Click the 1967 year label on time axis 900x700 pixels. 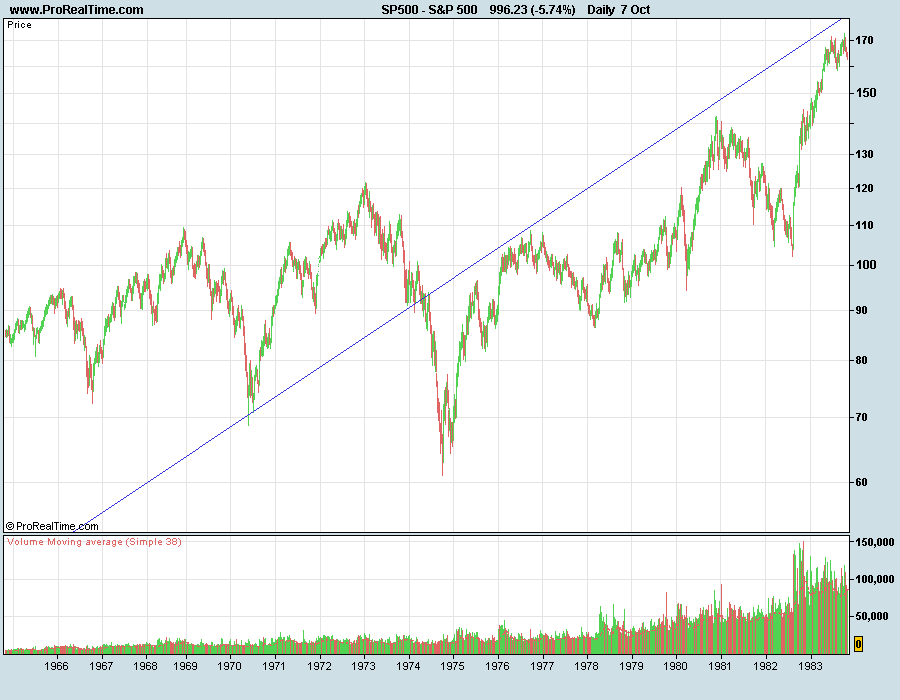click(100, 666)
